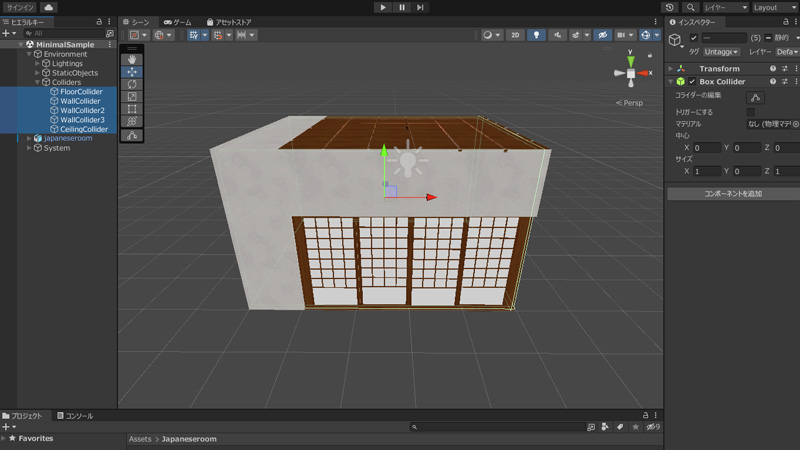Toggle scene lighting with the lightbulb icon
This screenshot has width=800, height=450.
tap(537, 35)
